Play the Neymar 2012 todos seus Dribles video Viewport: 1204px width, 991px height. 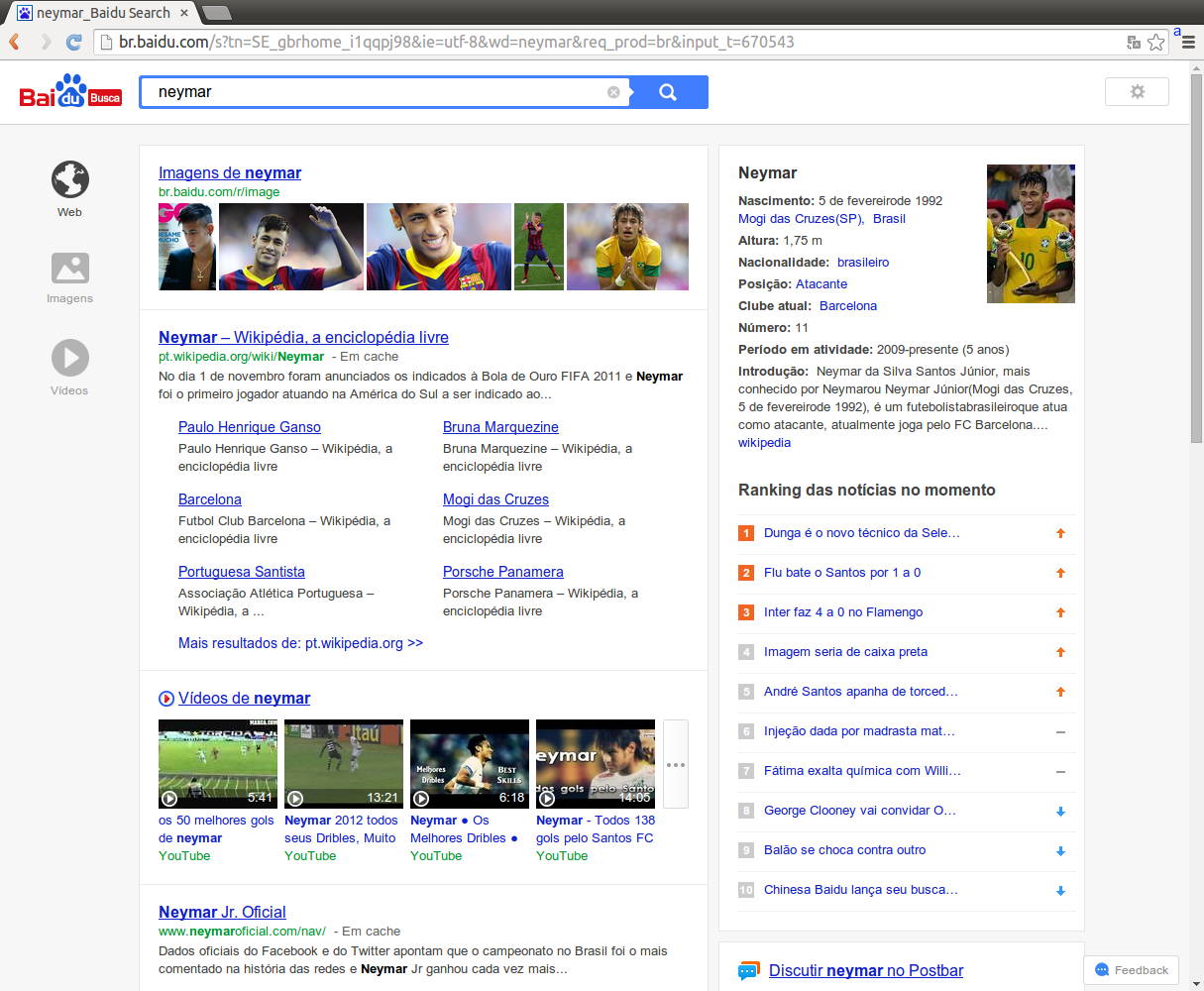343,763
